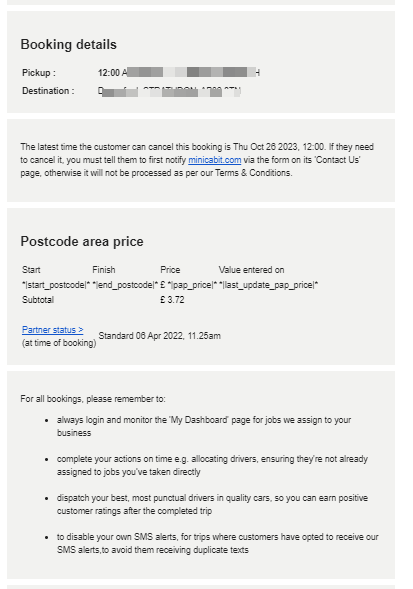The image size is (413, 589).
Task: Select the £ 3.72 subtotal amount
Action: 172,300
